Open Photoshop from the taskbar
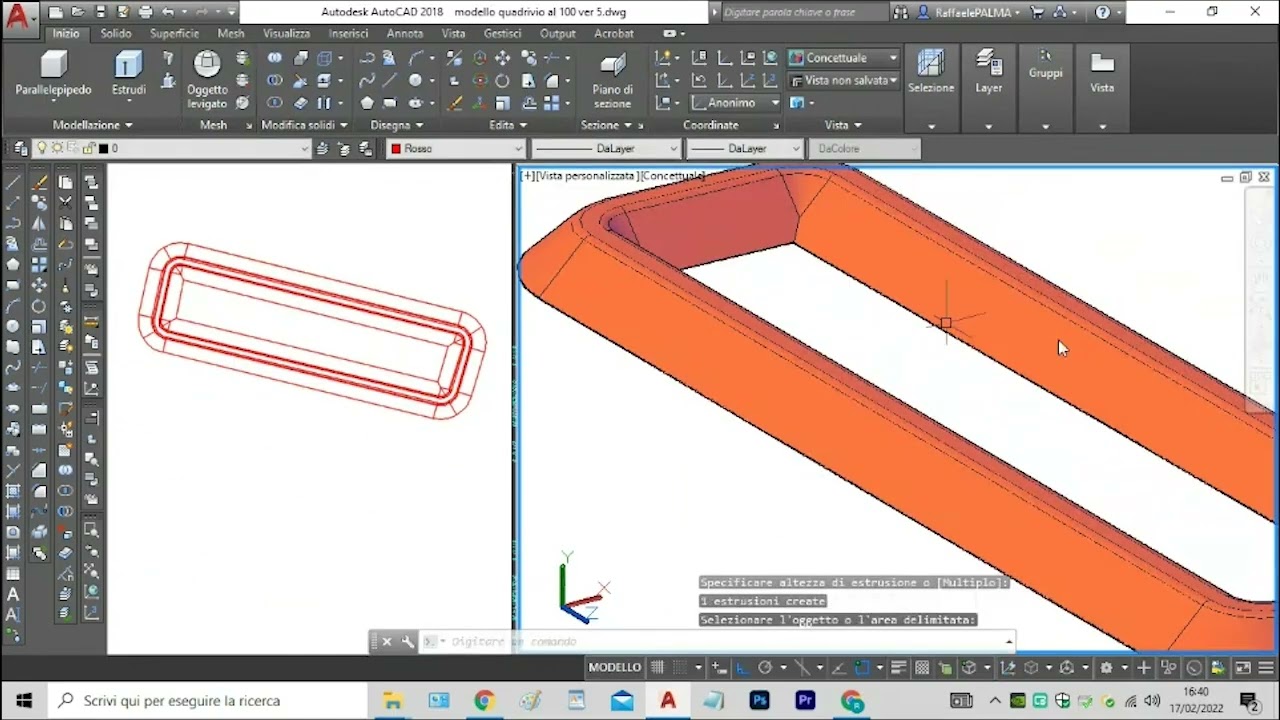Viewport: 1280px width, 720px height. (759, 700)
